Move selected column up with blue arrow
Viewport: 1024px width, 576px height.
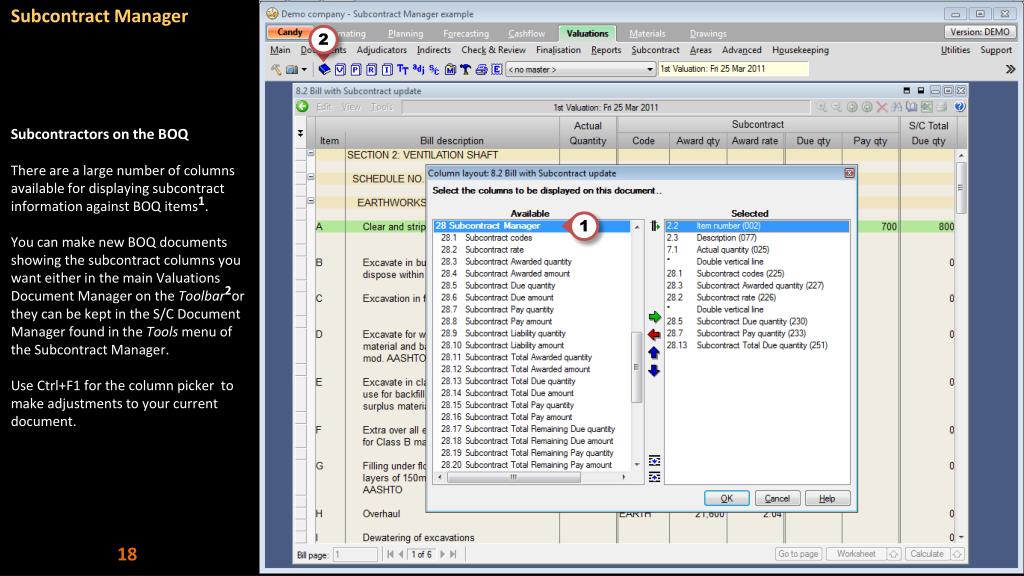[x=654, y=353]
